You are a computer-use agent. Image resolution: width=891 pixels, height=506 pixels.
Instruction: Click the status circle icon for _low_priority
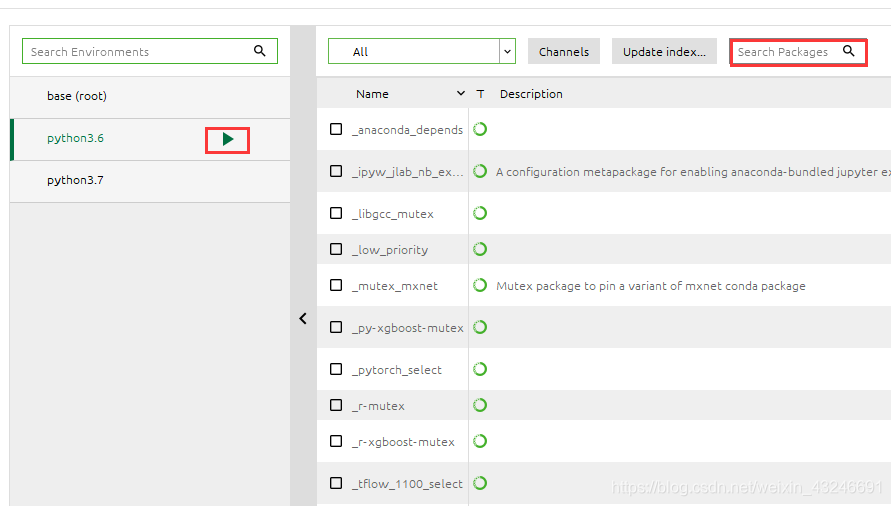pyautogui.click(x=480, y=249)
